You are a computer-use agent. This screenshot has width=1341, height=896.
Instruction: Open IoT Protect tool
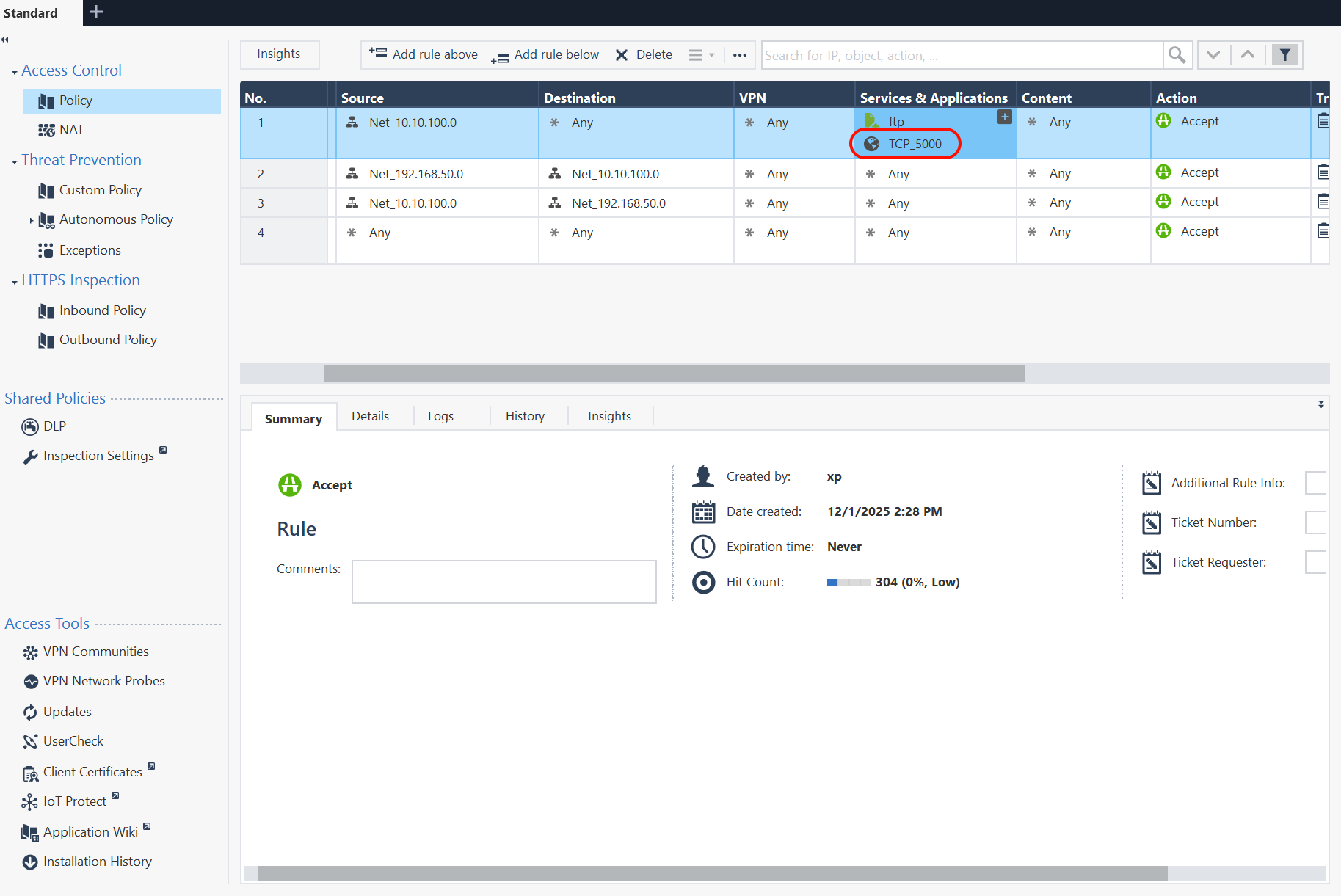74,801
